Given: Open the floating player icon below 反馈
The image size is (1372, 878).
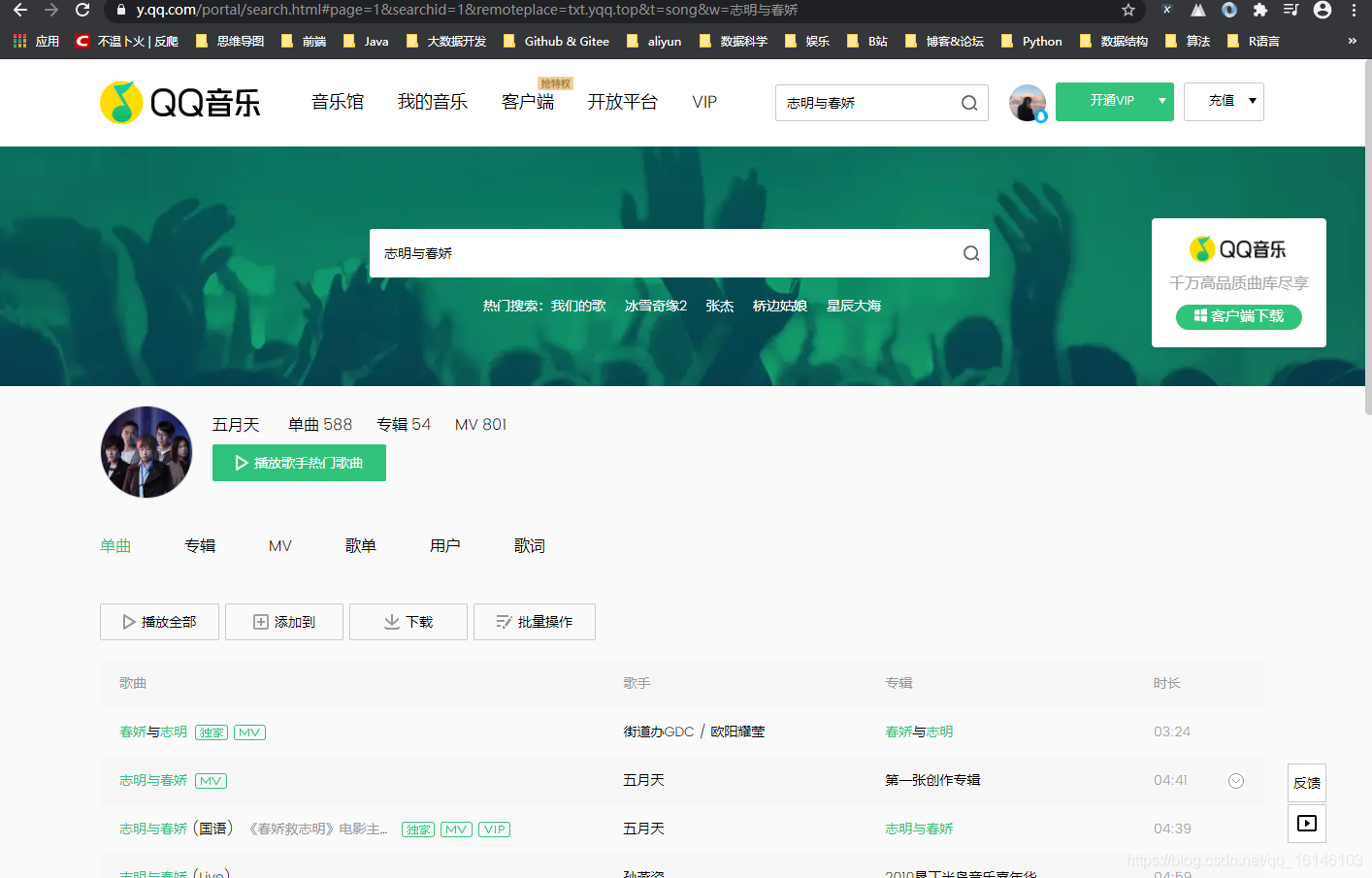Looking at the screenshot, I should tap(1307, 824).
